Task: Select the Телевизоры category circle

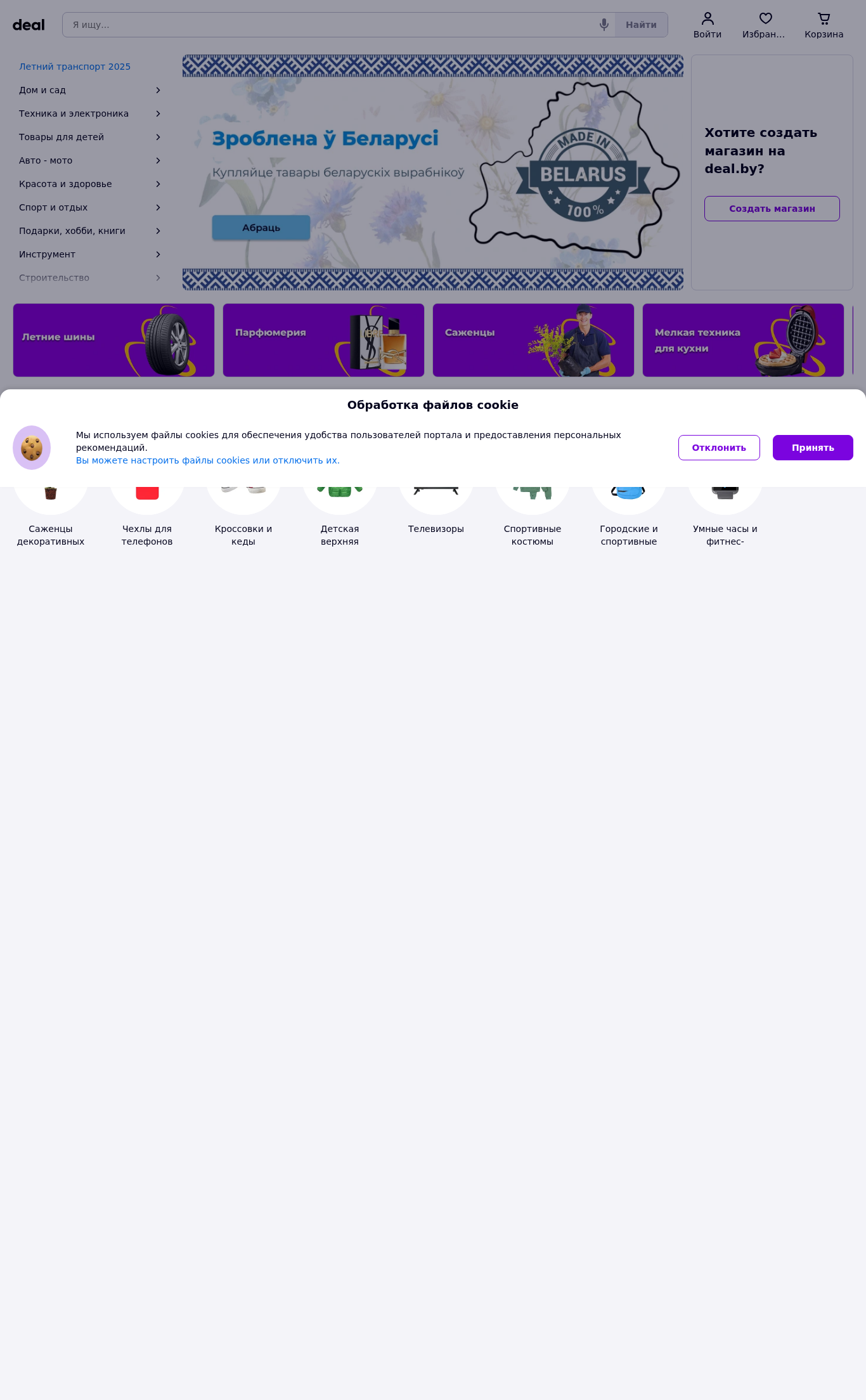Action: pos(436,491)
